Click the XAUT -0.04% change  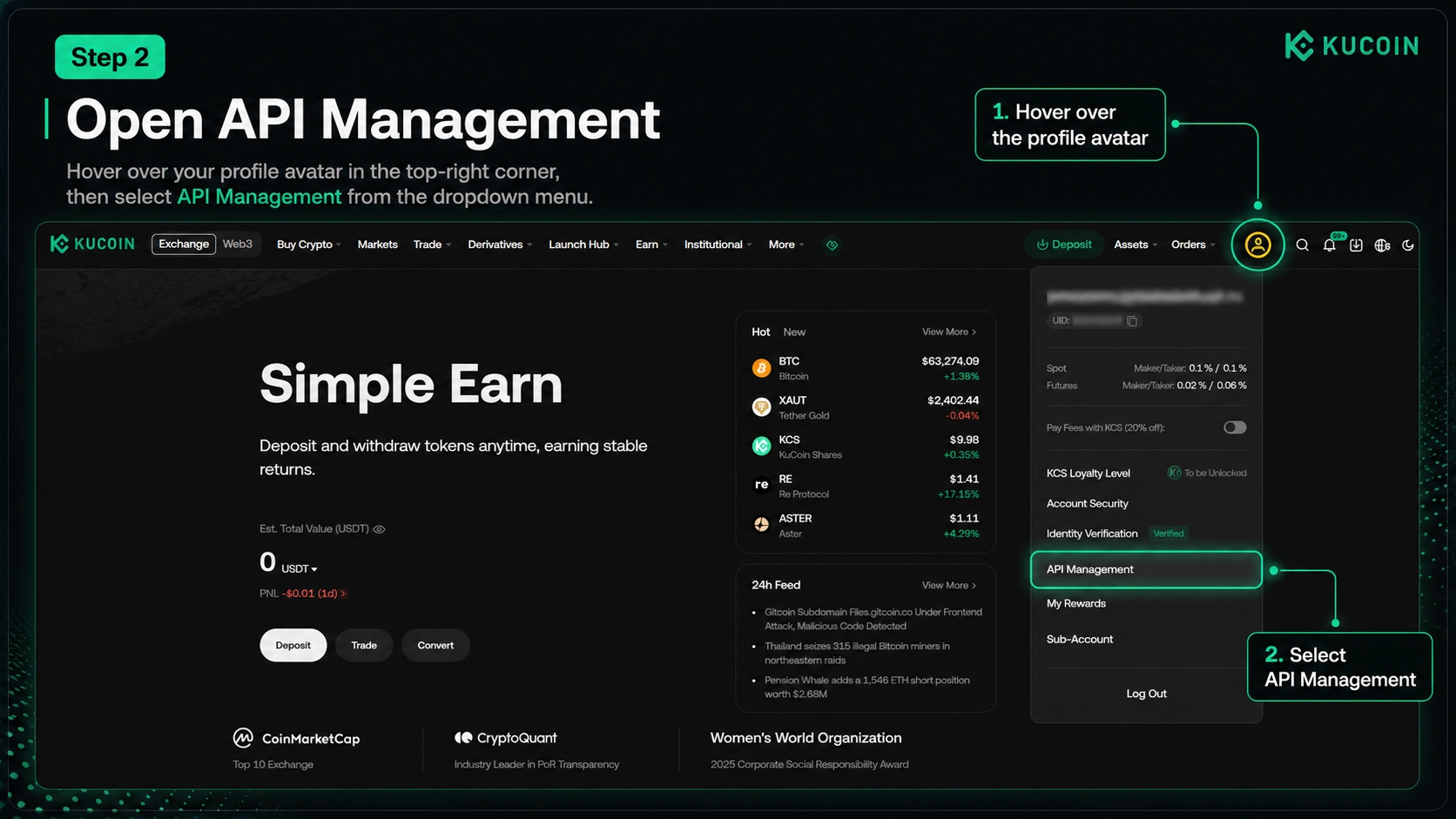tap(962, 417)
